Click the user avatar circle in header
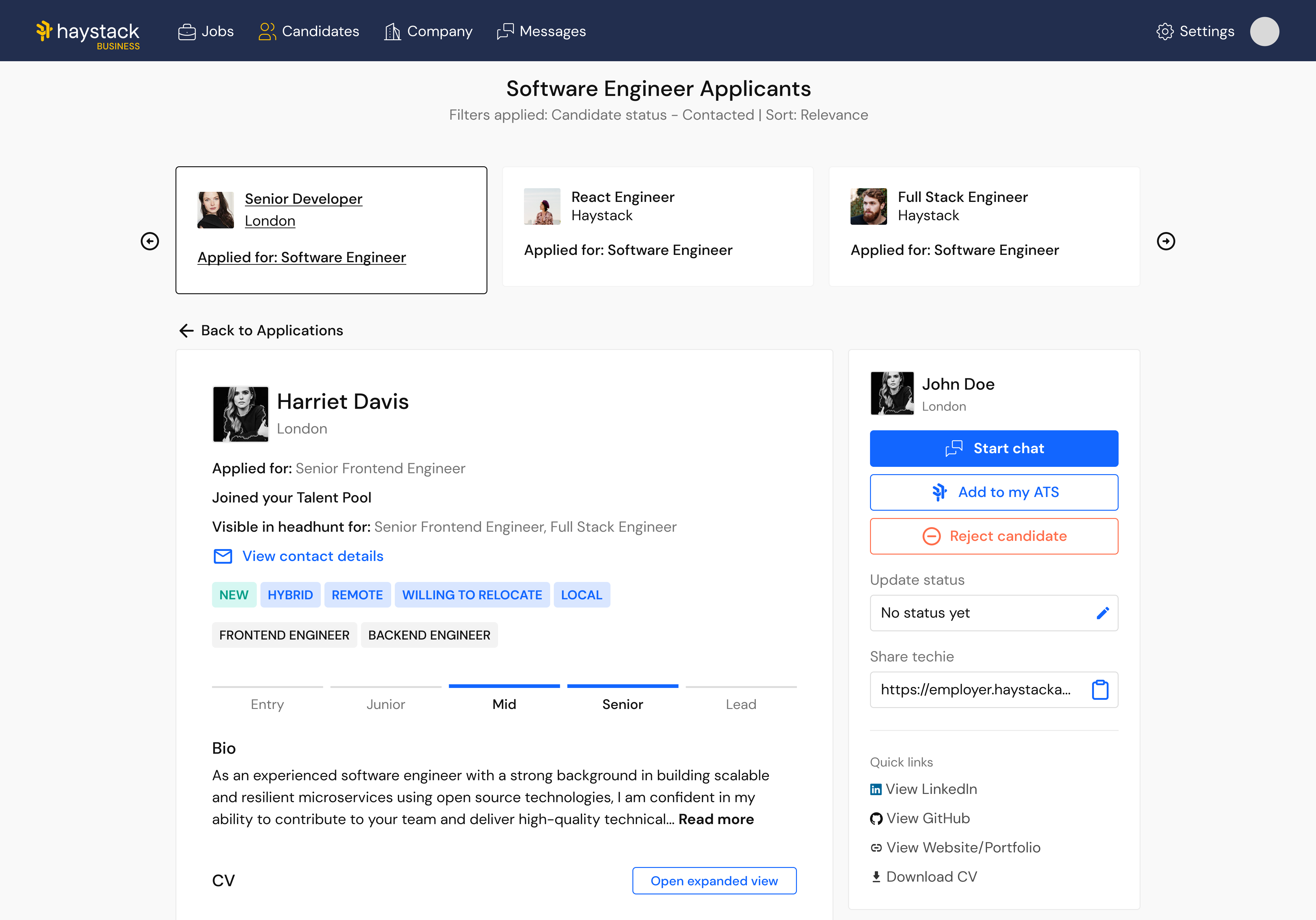 [x=1265, y=31]
